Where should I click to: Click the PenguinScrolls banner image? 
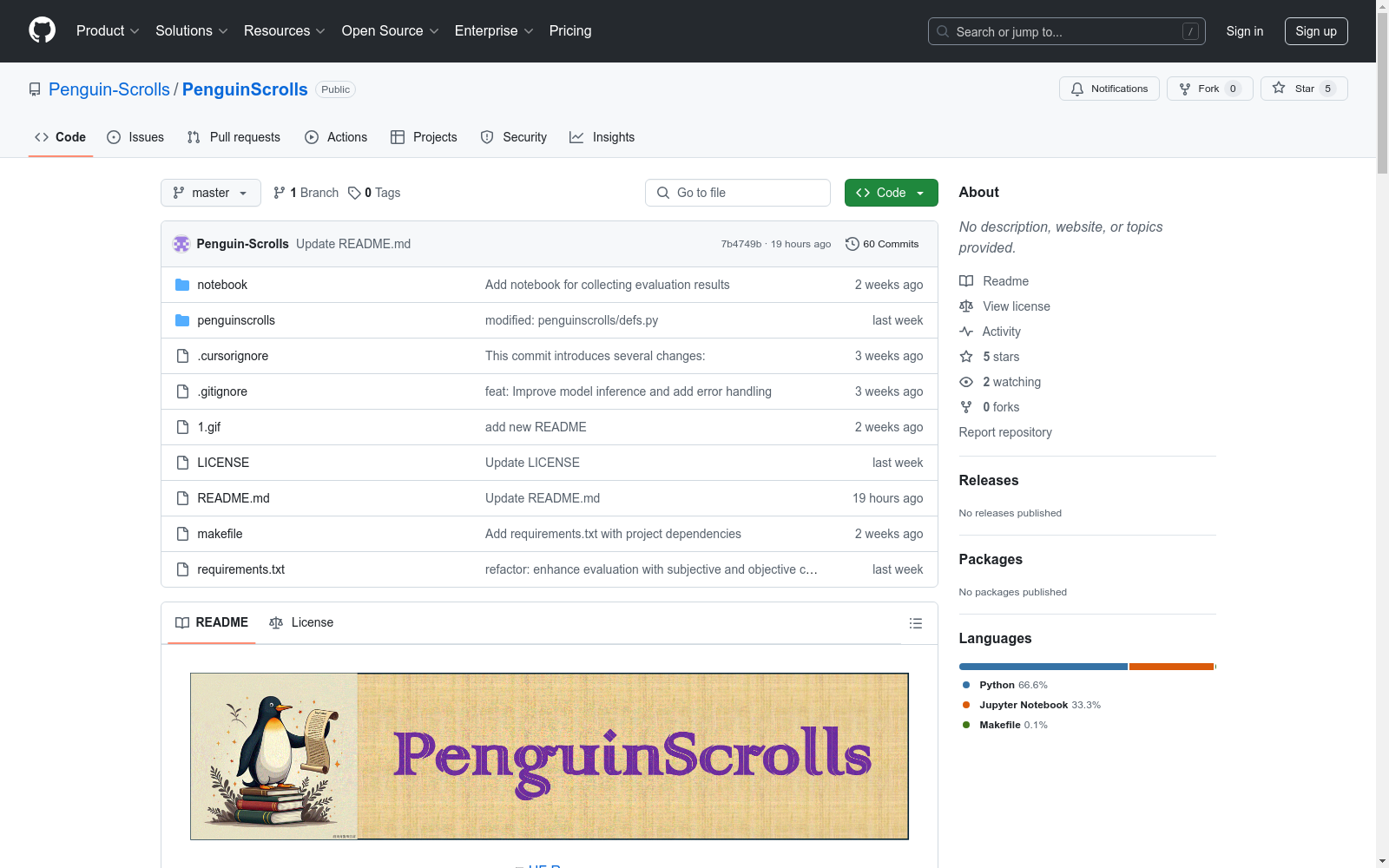pos(550,756)
